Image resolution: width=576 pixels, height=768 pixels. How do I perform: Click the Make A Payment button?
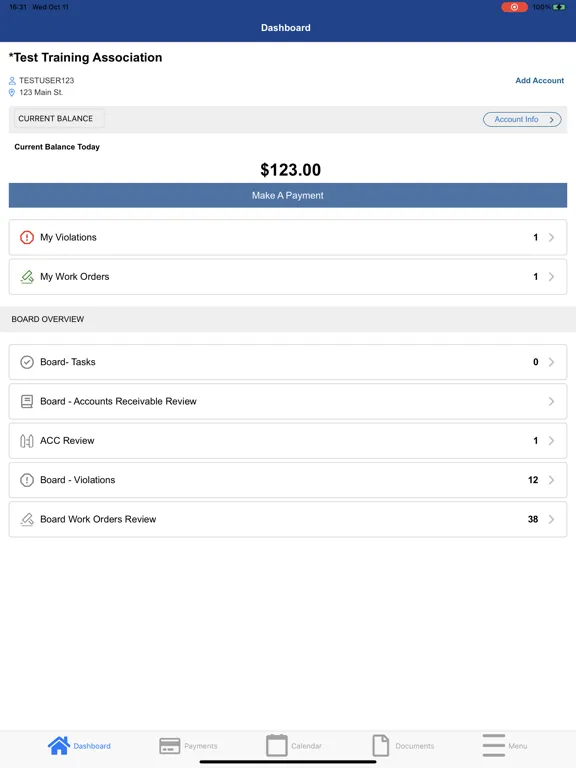[x=288, y=195]
